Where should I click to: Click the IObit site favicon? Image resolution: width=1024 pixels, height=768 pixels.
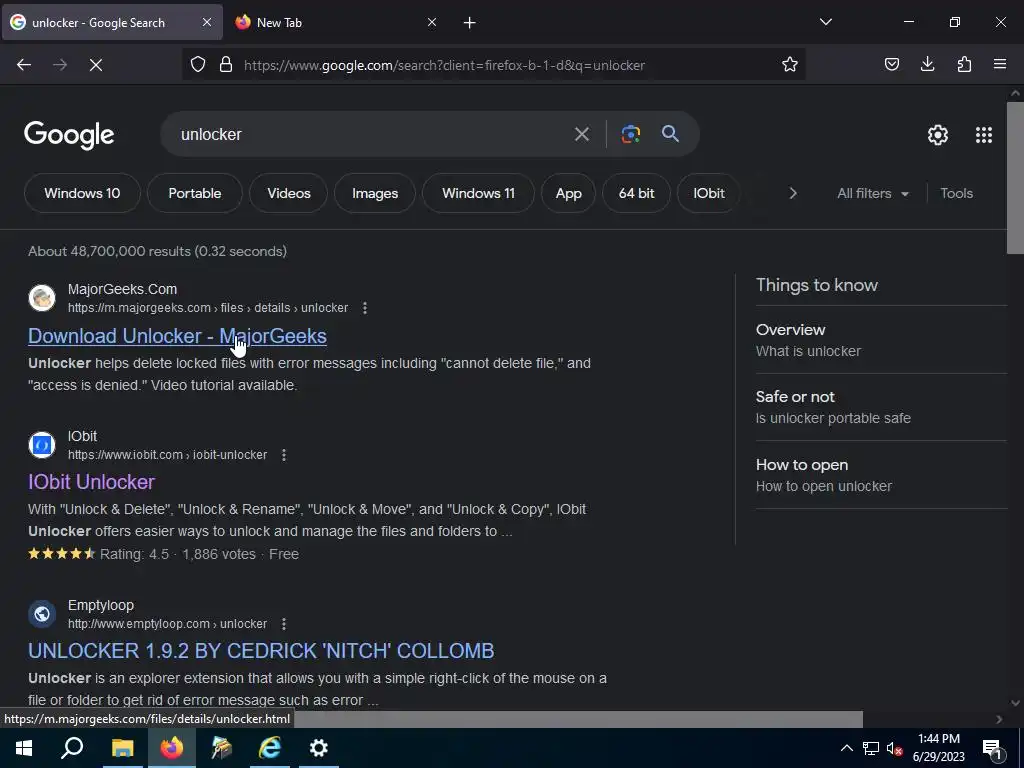pyautogui.click(x=42, y=445)
